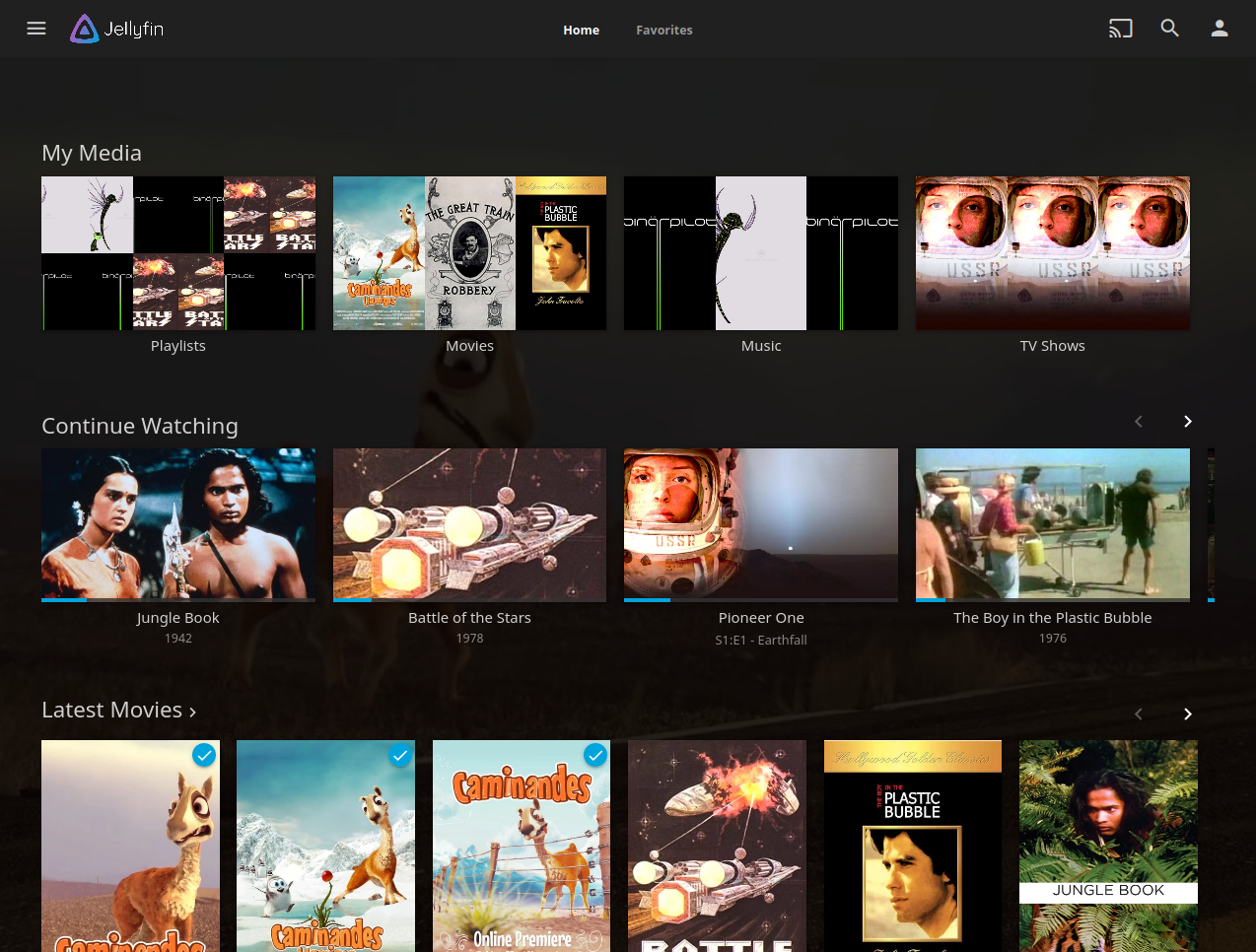Go to next Latest Movies items

[1188, 714]
